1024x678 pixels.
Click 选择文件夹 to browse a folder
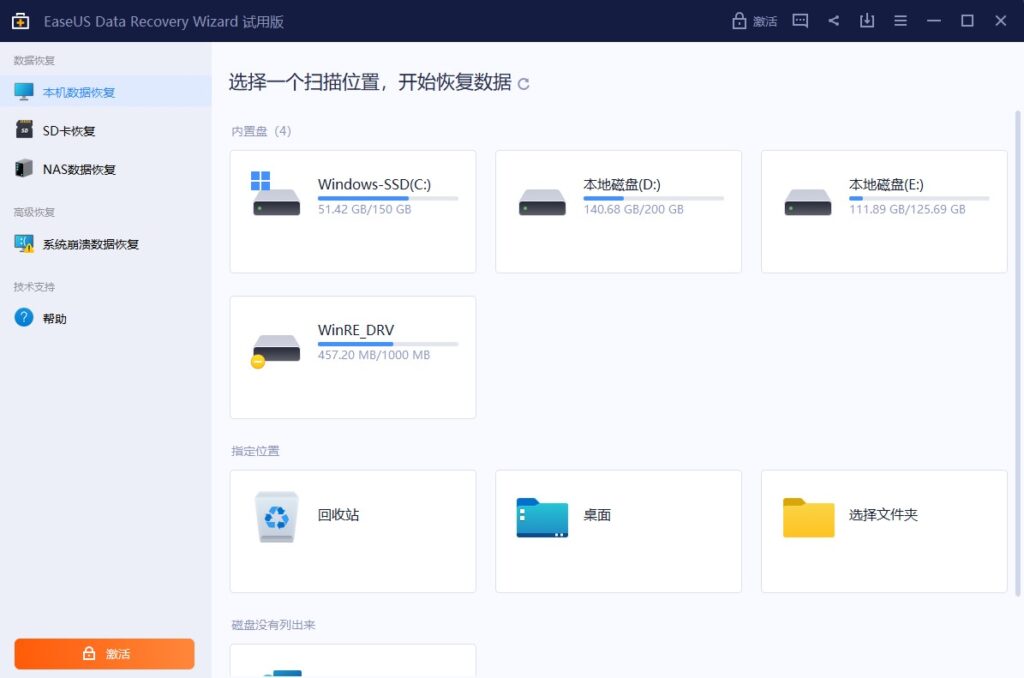884,531
